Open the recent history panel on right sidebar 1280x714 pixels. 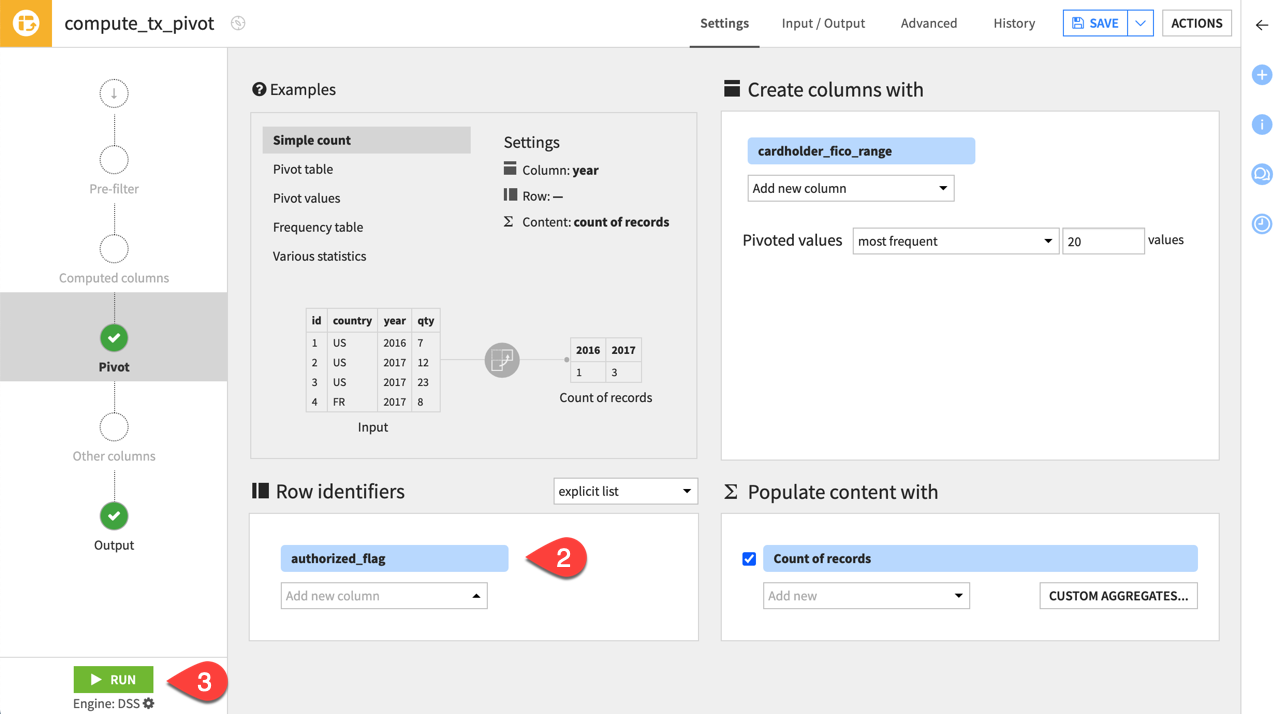coord(1261,223)
